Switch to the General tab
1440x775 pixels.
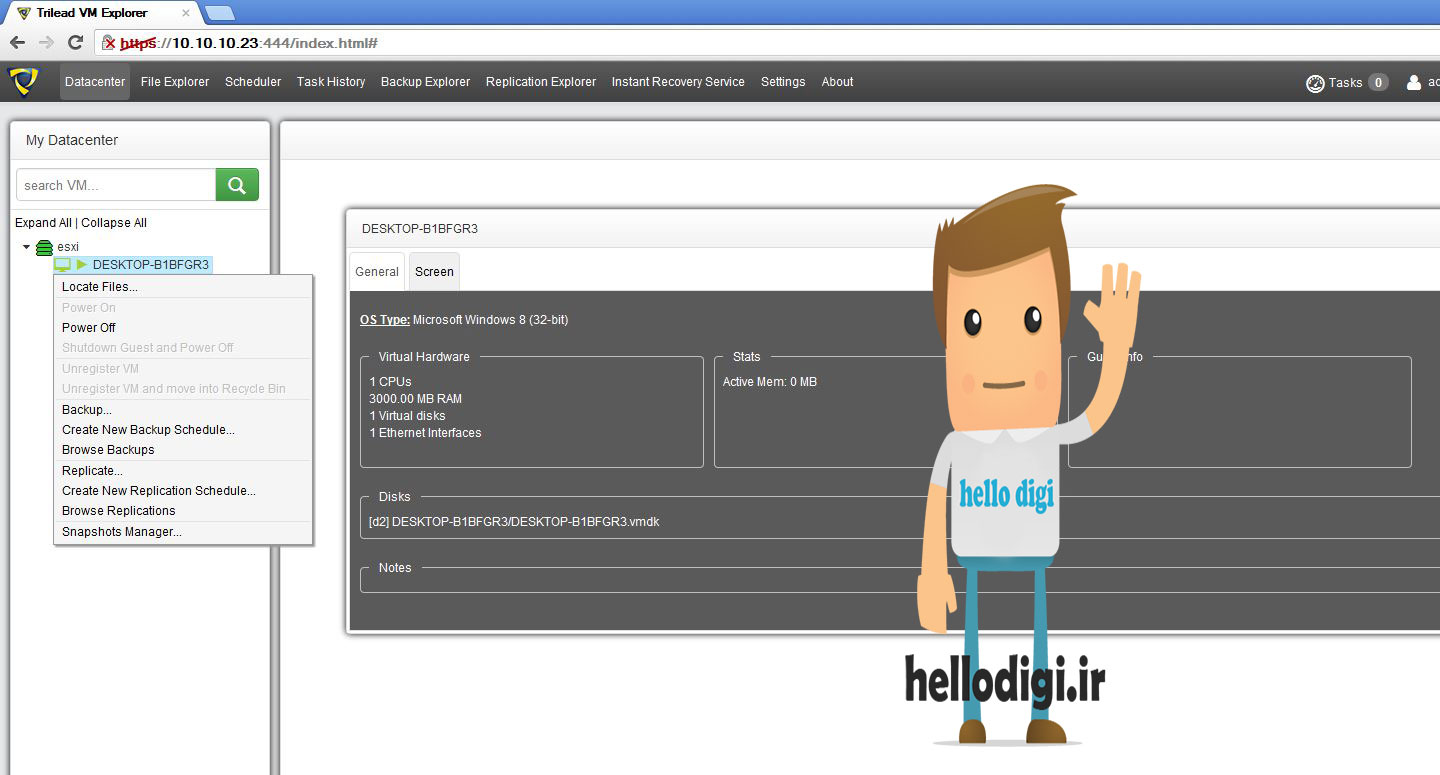coord(377,272)
